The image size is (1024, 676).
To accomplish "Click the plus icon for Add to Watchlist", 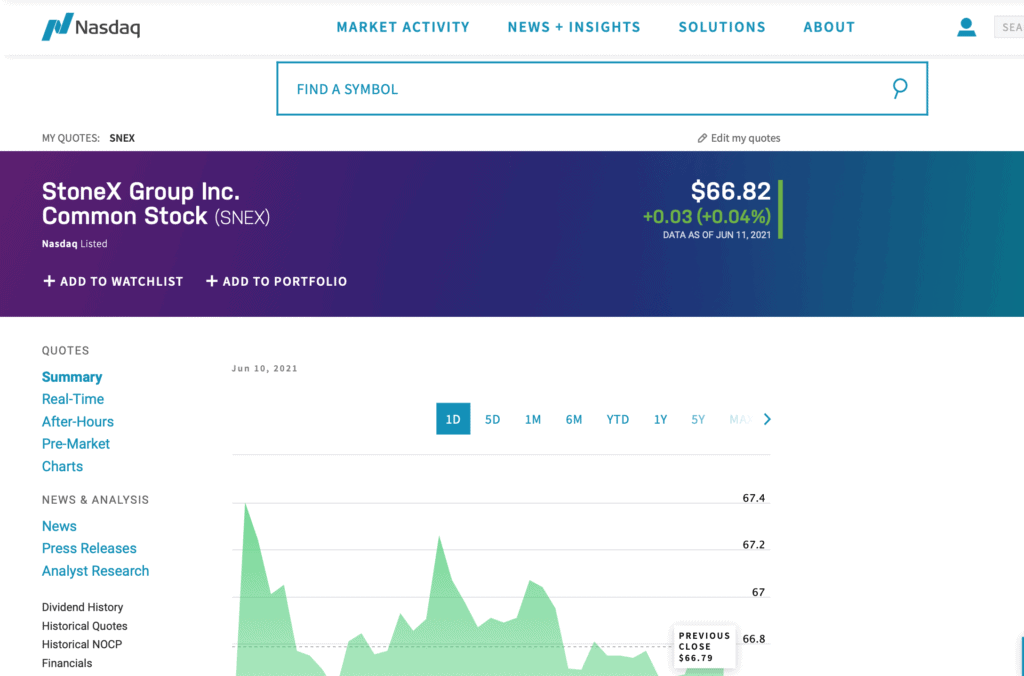I will click(x=49, y=281).
